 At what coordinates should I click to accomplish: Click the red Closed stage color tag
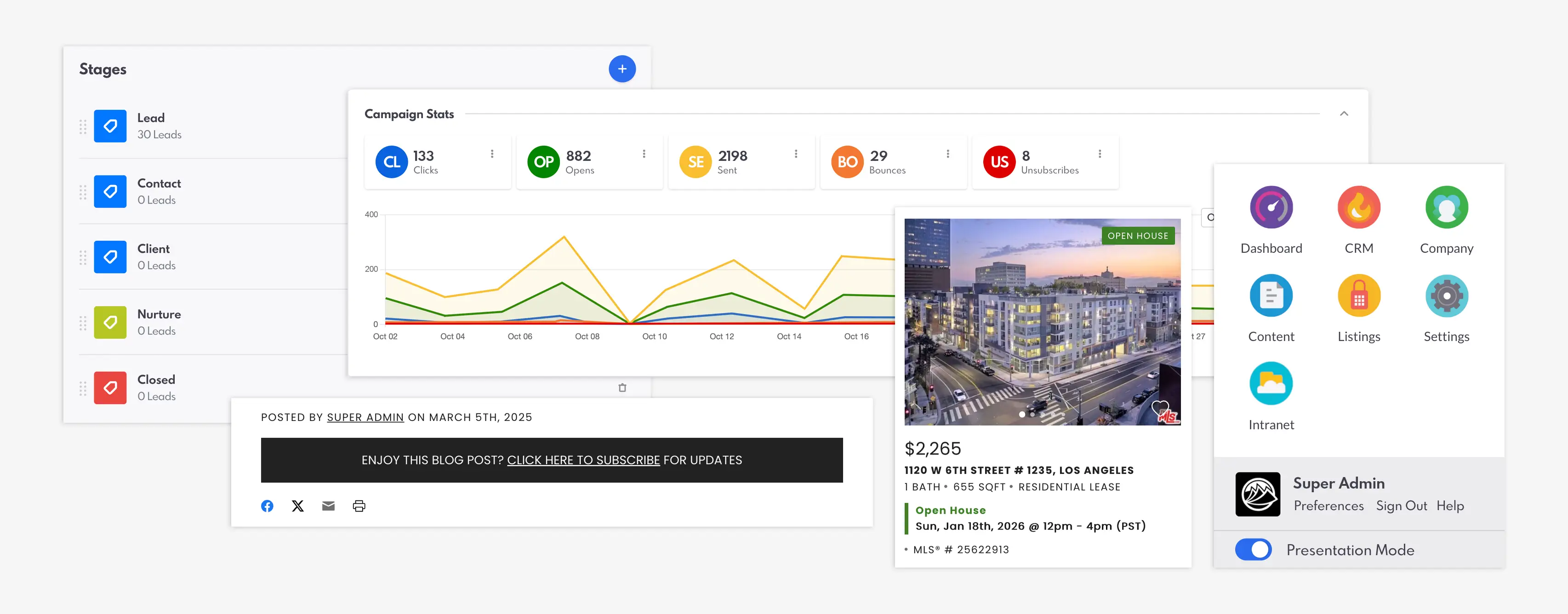[x=110, y=387]
